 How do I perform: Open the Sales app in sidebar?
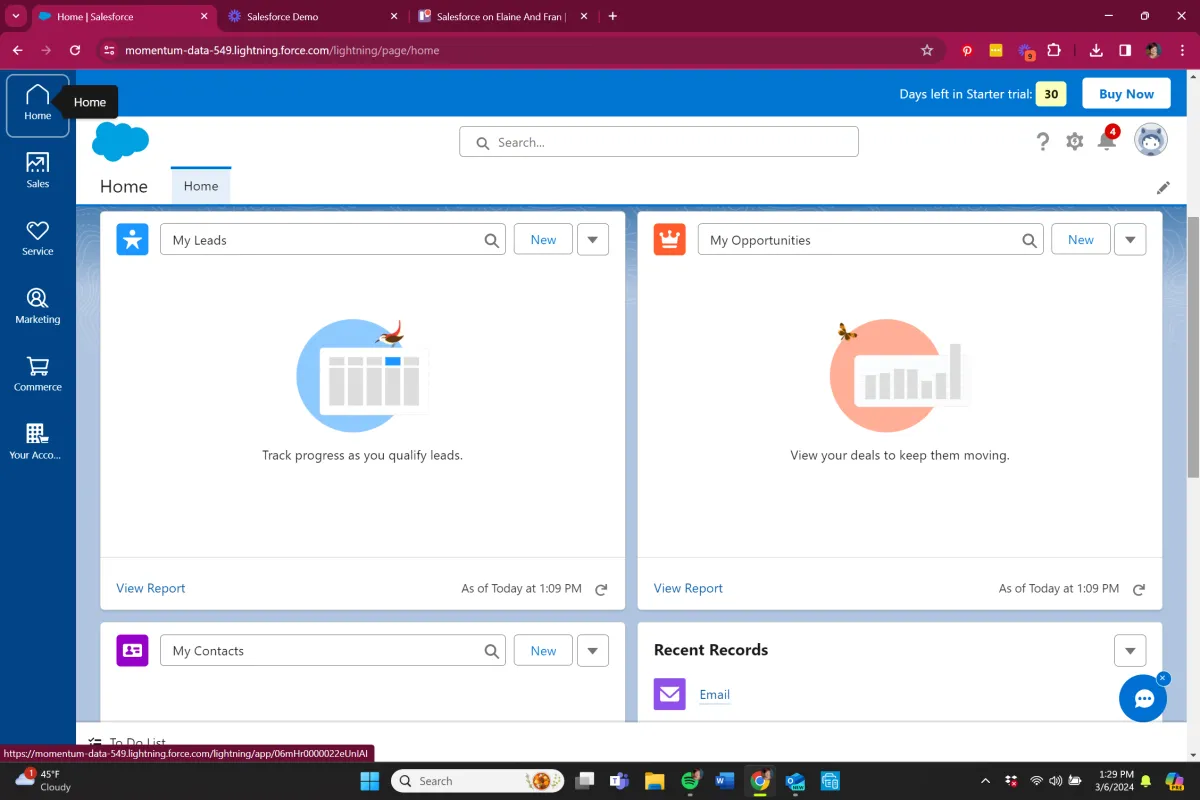[x=37, y=170]
